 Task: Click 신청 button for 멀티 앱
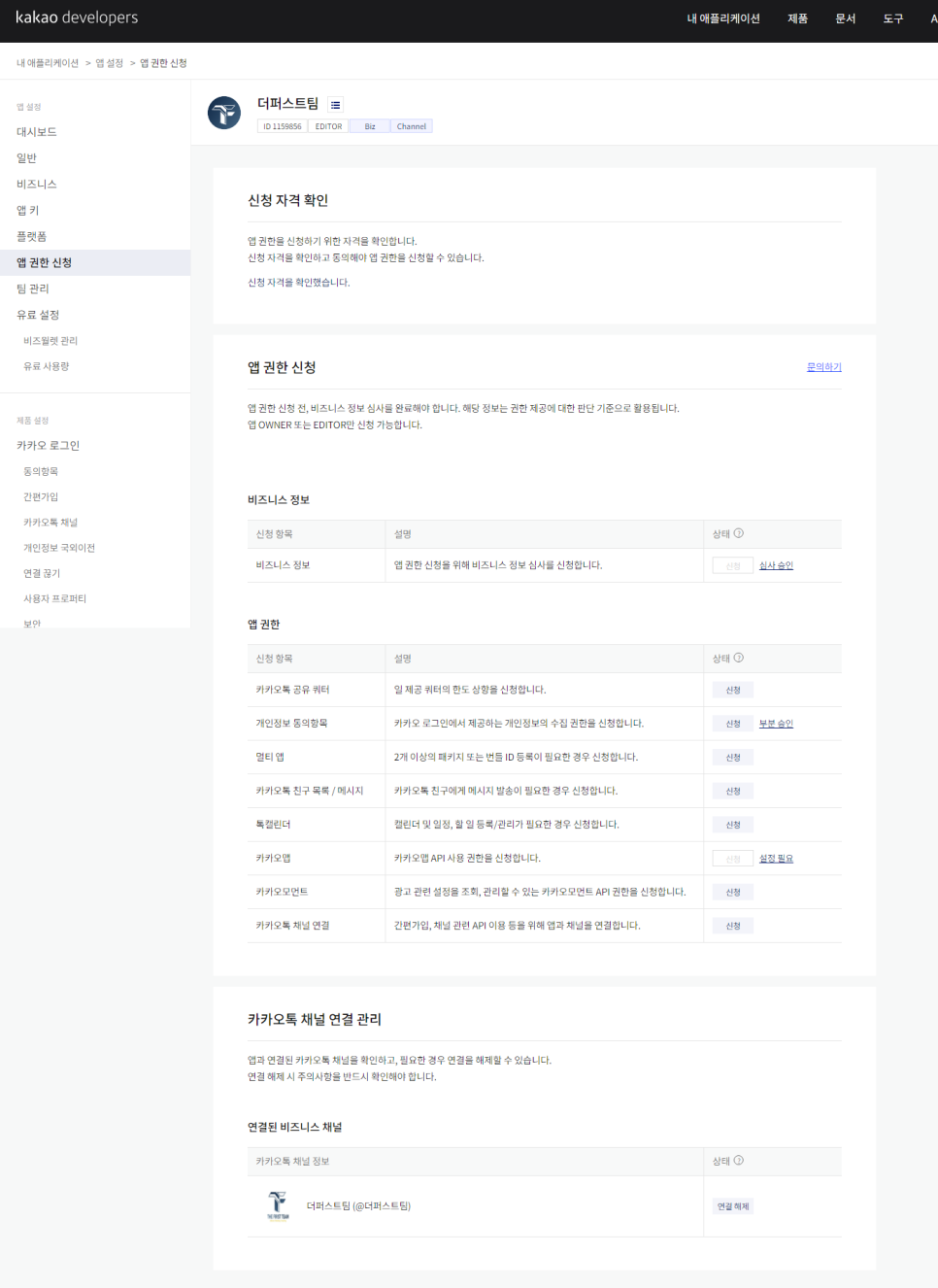click(733, 758)
